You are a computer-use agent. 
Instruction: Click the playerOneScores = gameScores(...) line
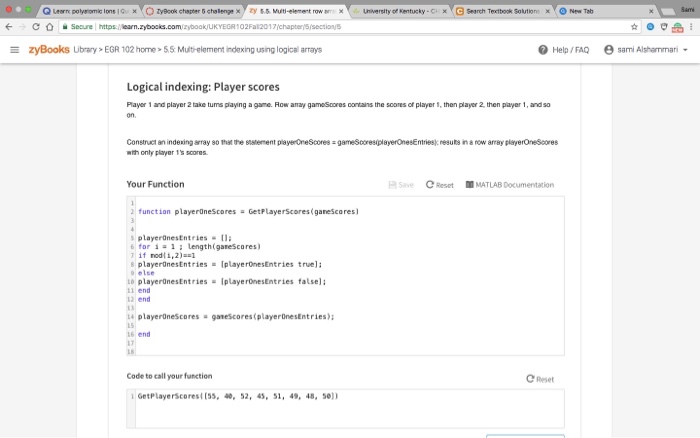(236, 317)
